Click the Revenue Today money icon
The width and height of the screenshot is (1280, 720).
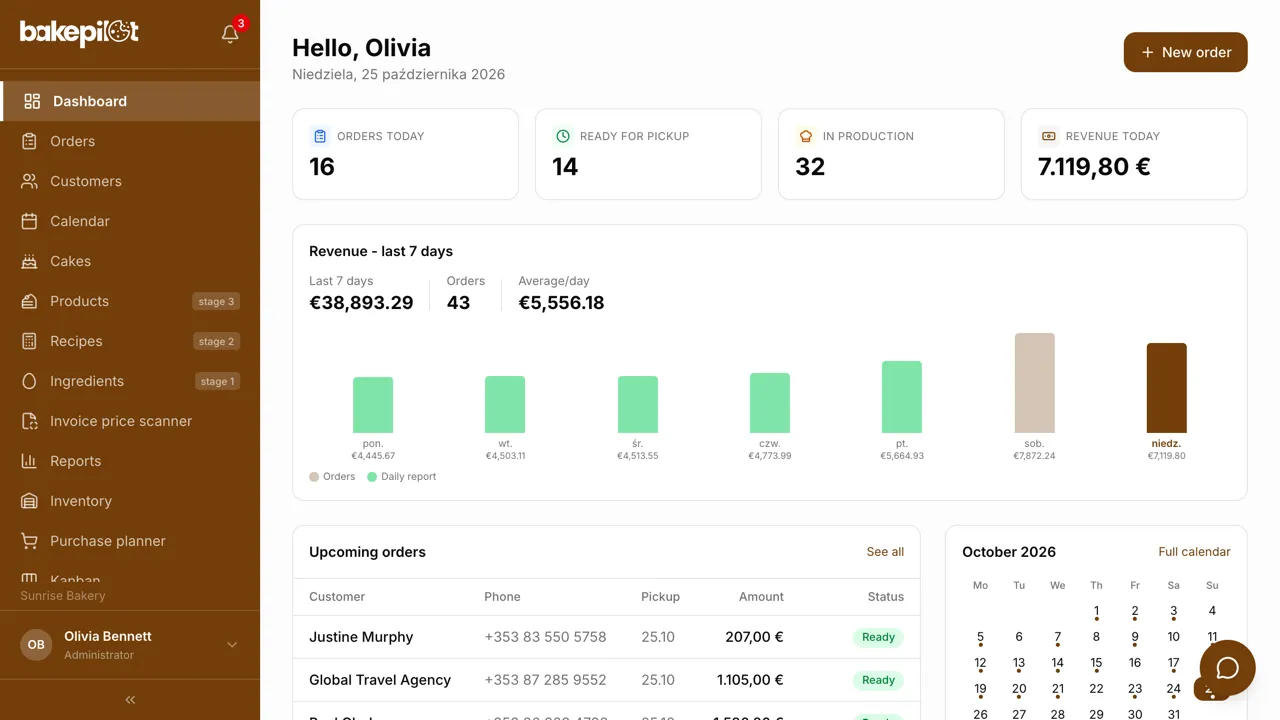(1049, 136)
